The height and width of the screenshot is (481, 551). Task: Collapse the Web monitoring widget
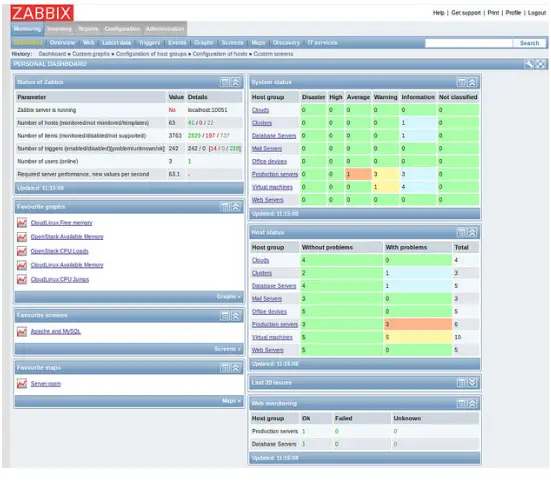click(472, 404)
